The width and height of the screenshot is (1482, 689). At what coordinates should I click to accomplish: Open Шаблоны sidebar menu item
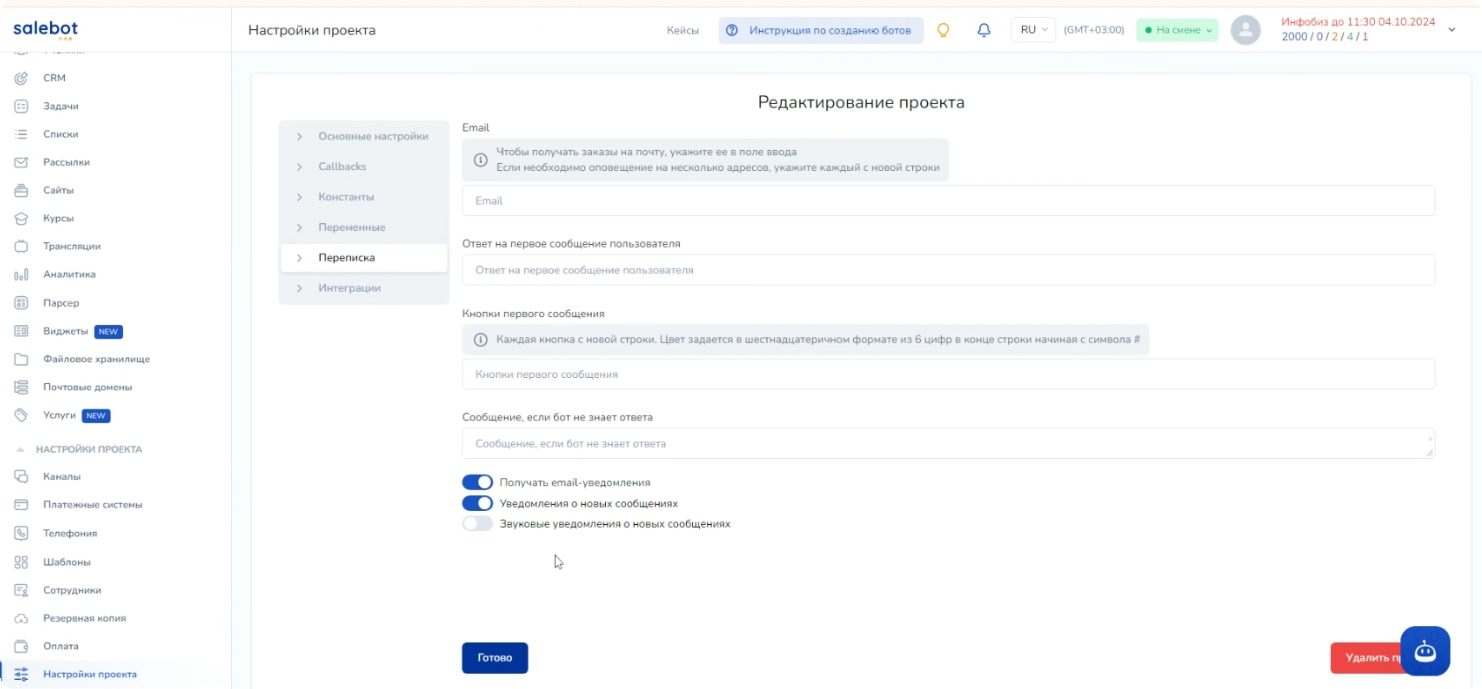[67, 562]
